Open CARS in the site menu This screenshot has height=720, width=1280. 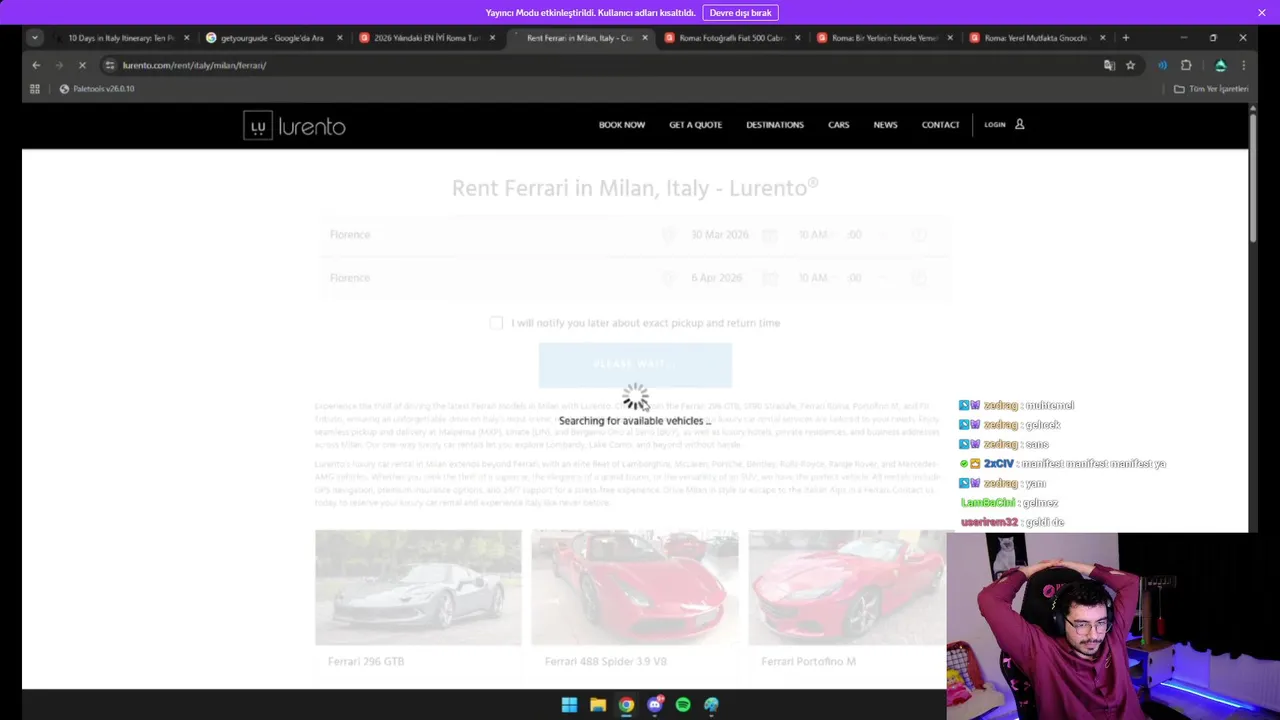[838, 125]
